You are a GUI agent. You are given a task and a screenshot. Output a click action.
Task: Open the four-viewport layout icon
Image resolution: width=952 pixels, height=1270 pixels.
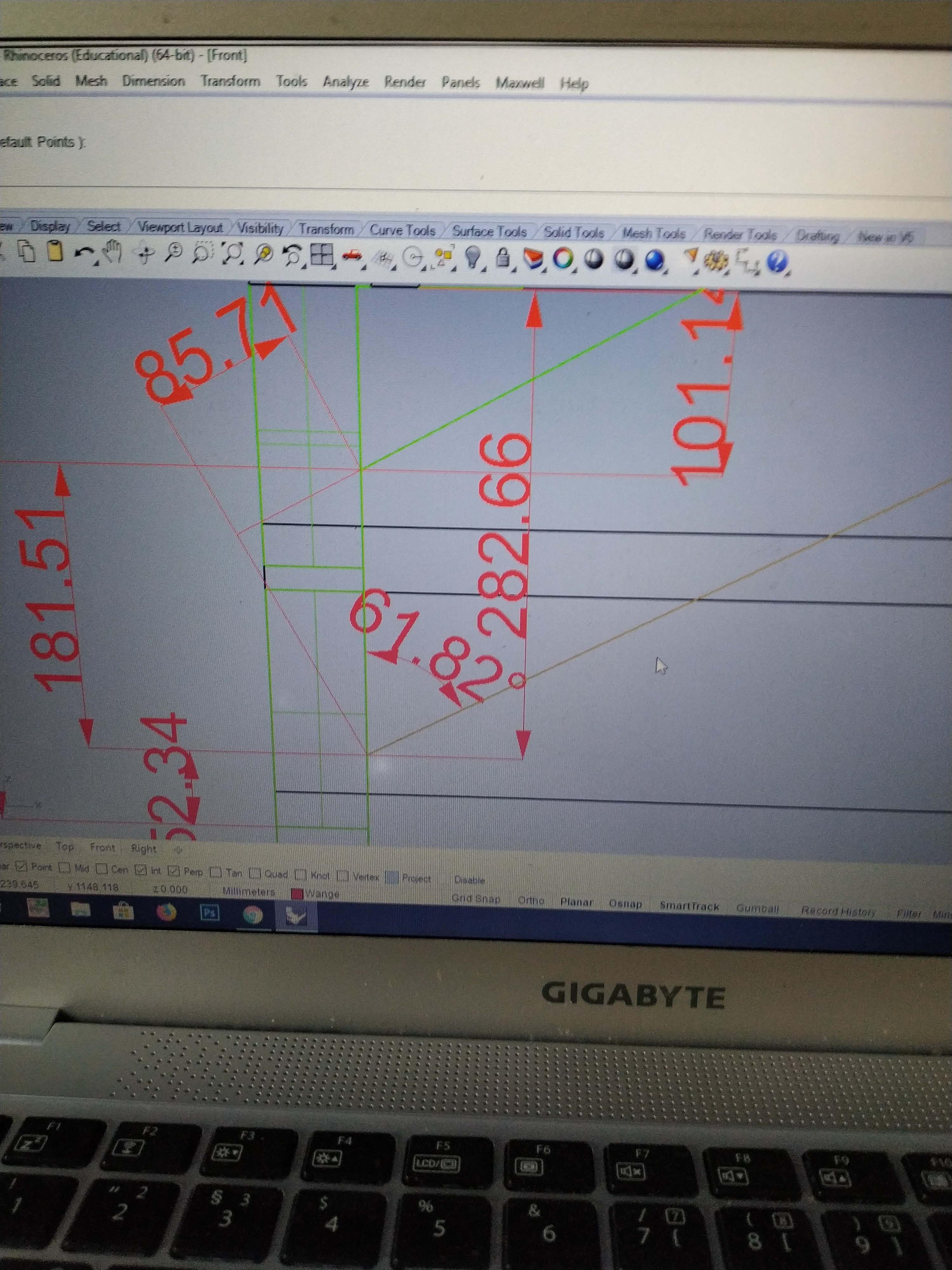[x=321, y=255]
